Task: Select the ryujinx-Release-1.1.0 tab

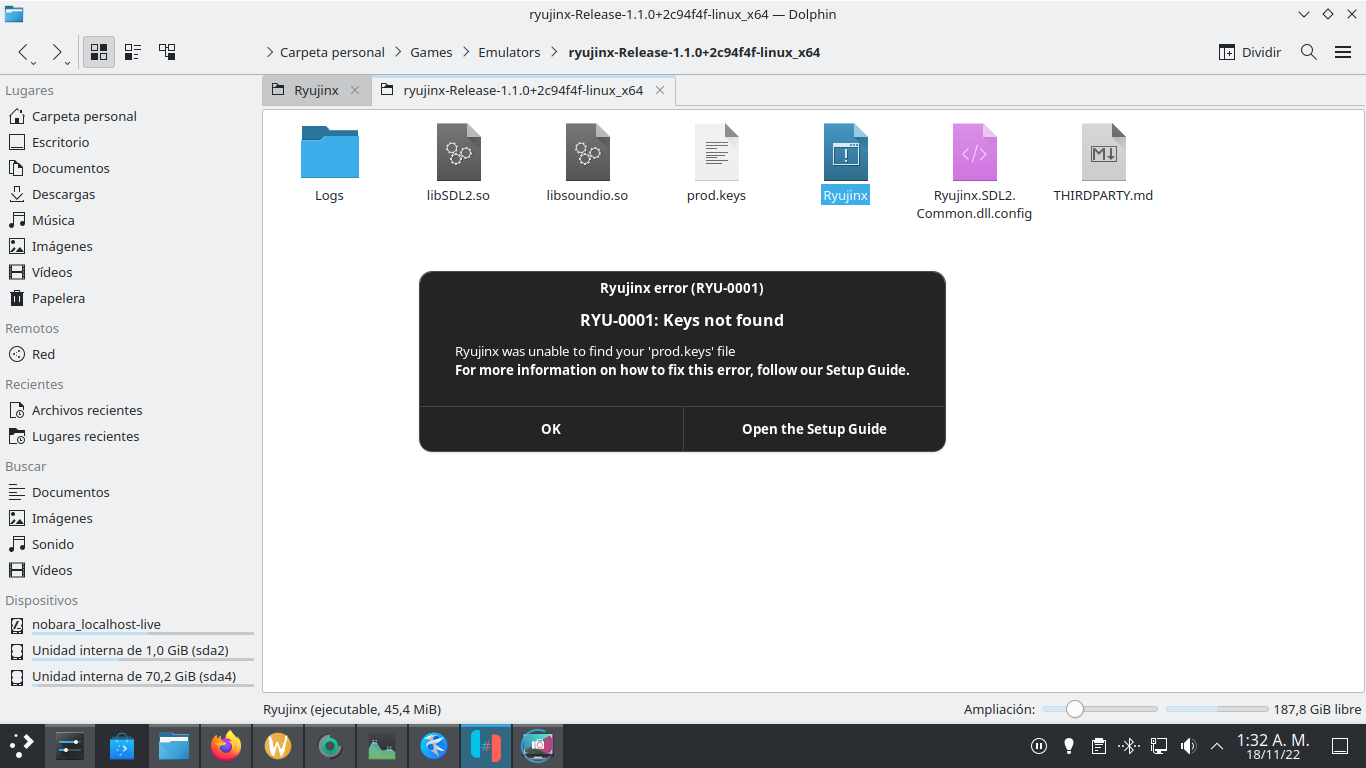Action: (x=523, y=90)
